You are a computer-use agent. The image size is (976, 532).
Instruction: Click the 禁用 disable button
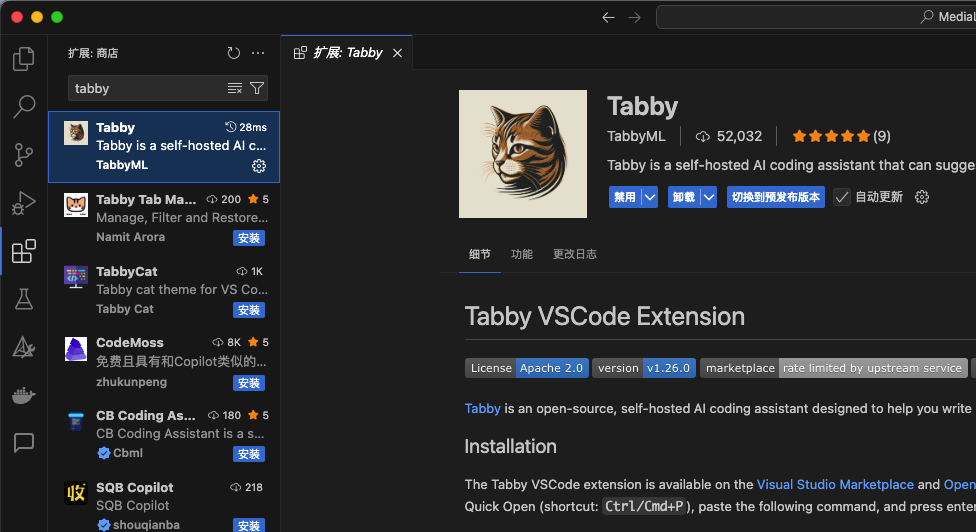(x=625, y=197)
